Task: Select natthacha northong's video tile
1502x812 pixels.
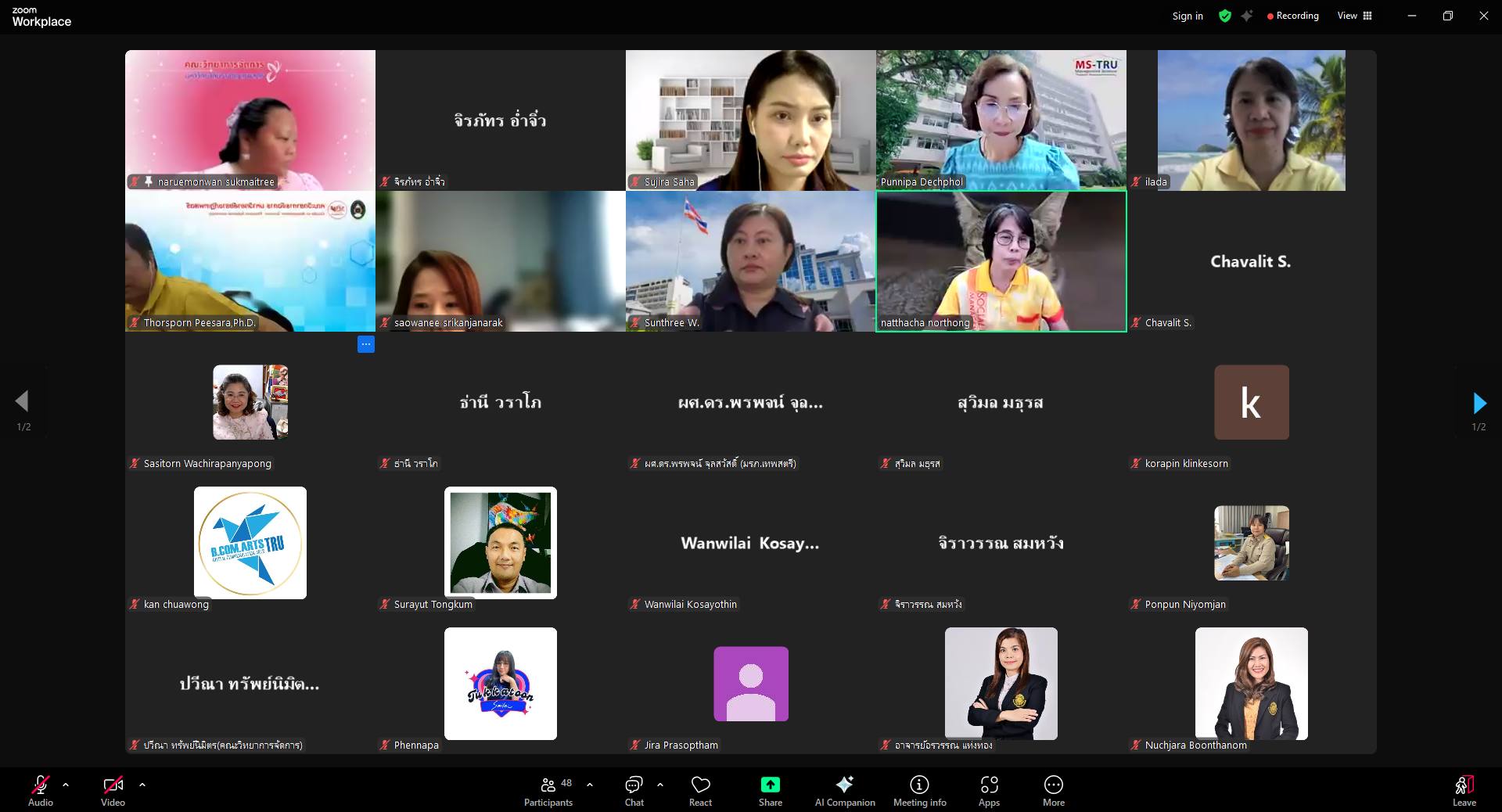Action: [1001, 260]
